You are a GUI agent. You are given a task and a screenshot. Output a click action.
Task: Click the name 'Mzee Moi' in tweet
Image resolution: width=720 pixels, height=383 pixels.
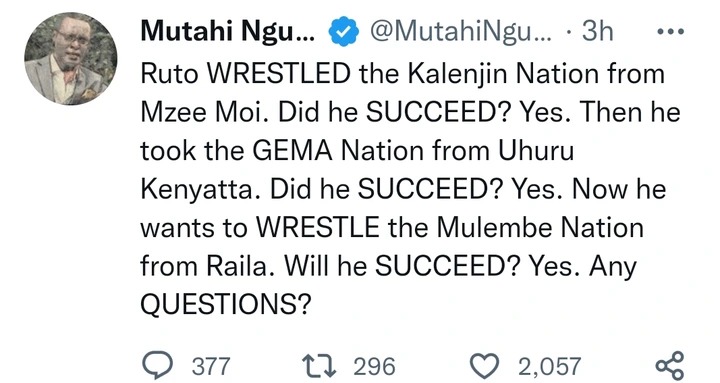click(x=204, y=112)
